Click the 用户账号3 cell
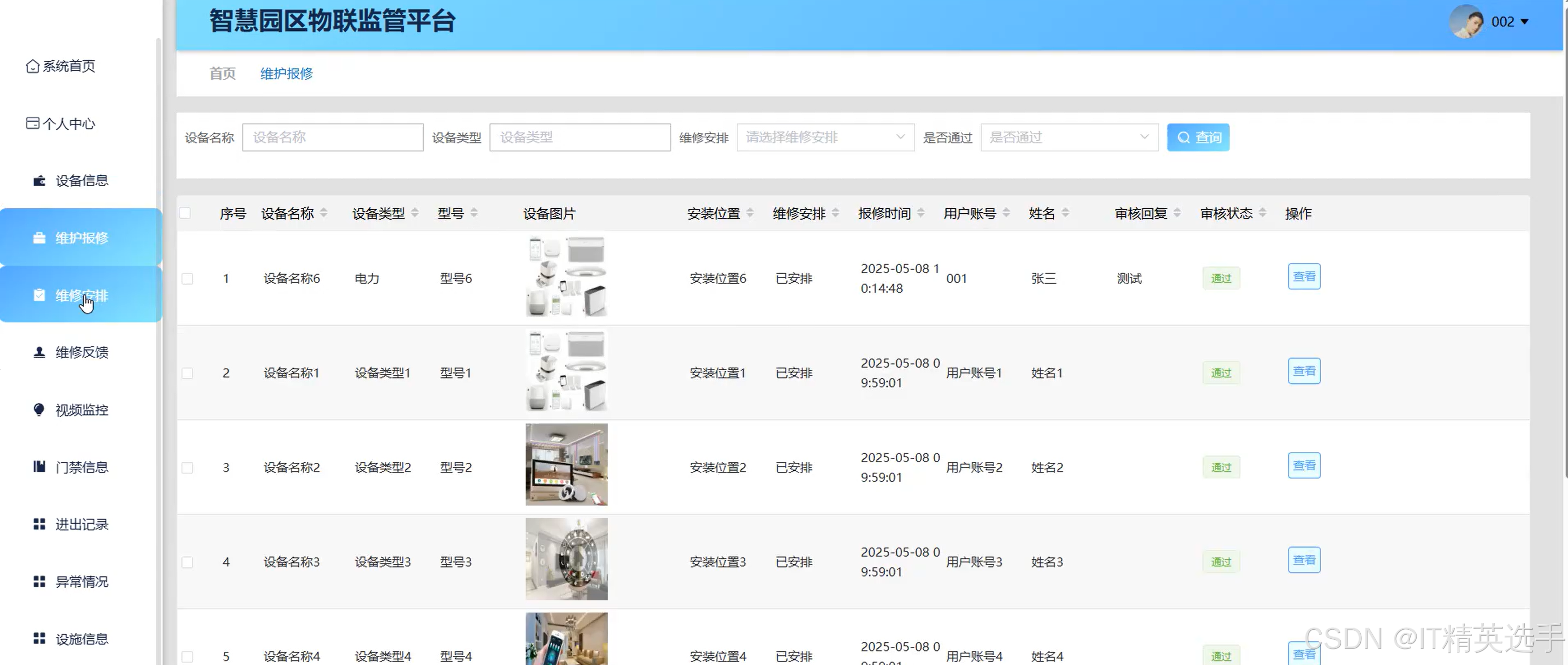Viewport: 1568px width, 665px height. pyautogui.click(x=974, y=562)
